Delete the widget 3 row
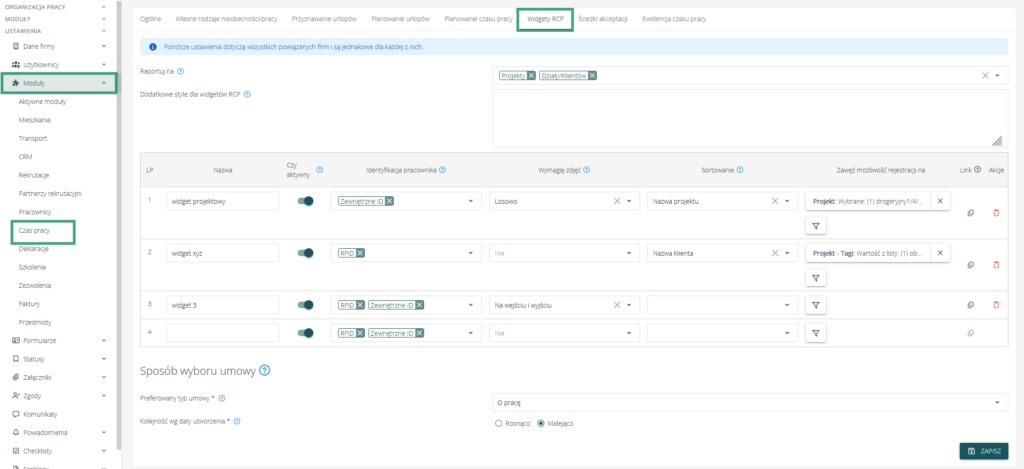This screenshot has height=469, width=1024. tap(995, 305)
